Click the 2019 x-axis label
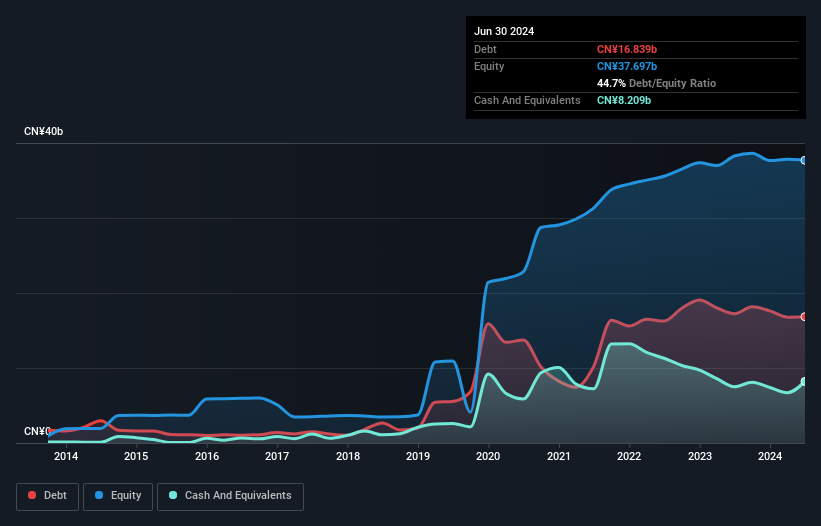The height and width of the screenshot is (526, 821). [x=418, y=456]
